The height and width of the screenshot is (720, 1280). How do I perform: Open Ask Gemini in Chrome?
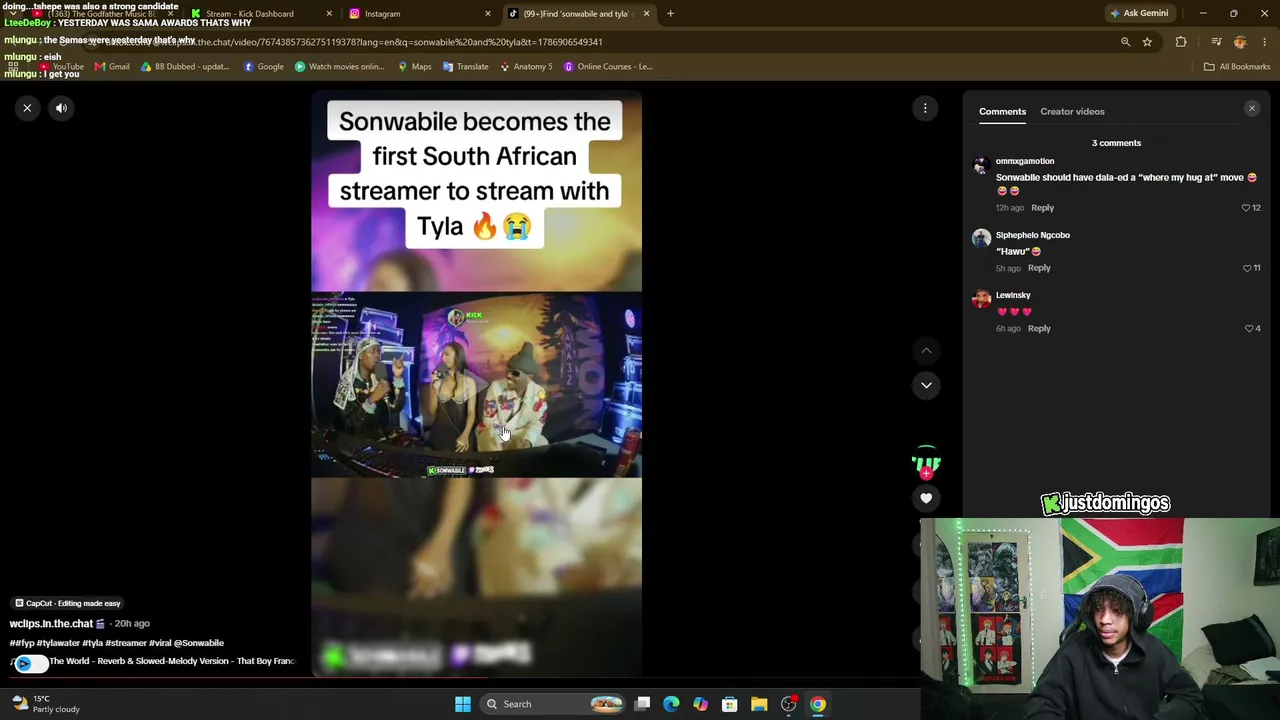tap(1139, 14)
